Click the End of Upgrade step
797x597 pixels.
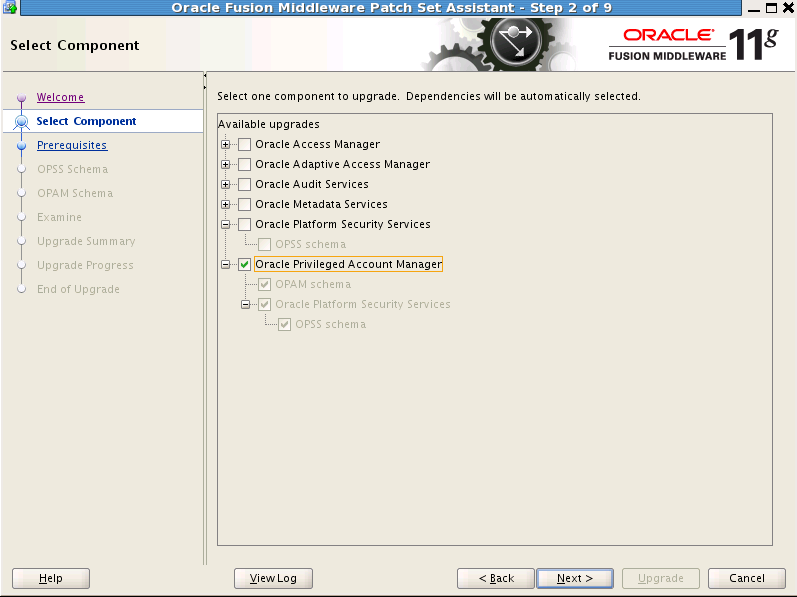point(78,289)
